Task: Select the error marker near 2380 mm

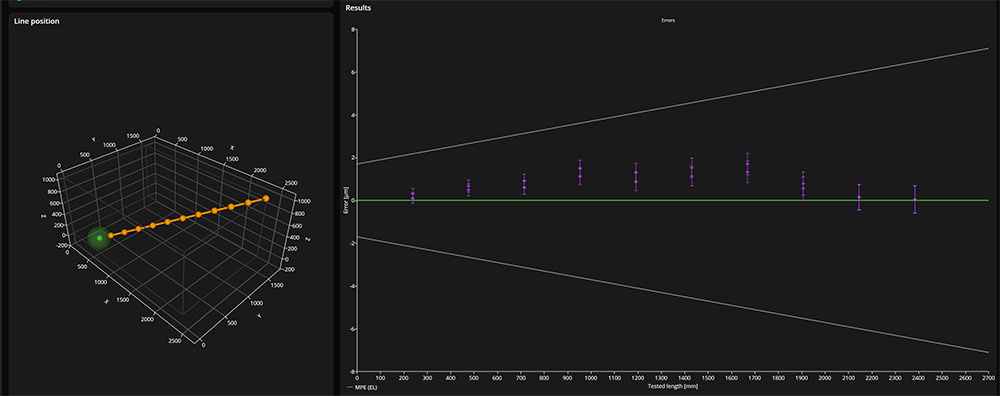Action: [915, 200]
